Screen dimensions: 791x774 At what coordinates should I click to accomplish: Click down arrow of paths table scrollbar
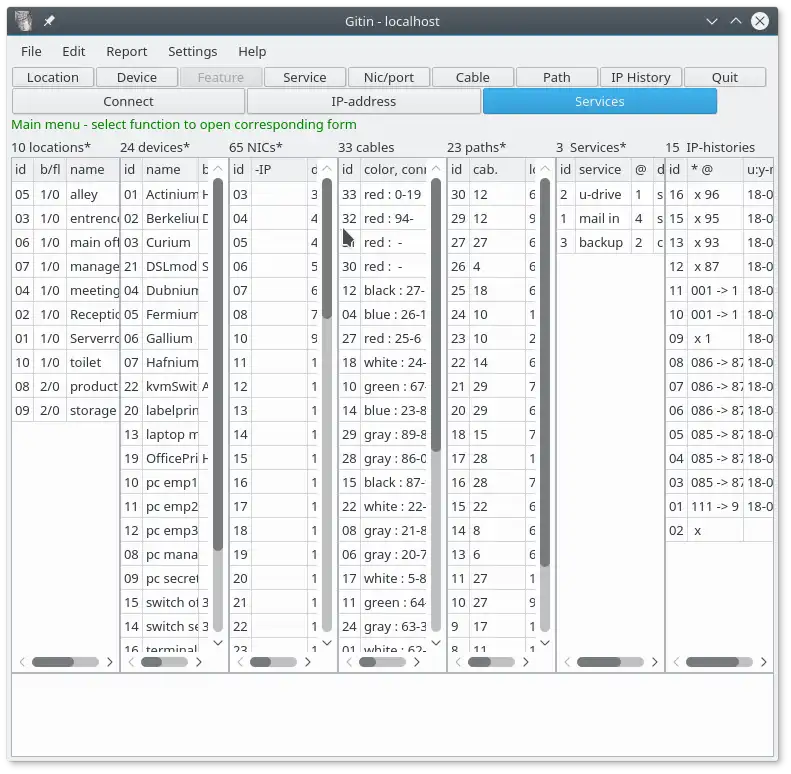click(545, 642)
